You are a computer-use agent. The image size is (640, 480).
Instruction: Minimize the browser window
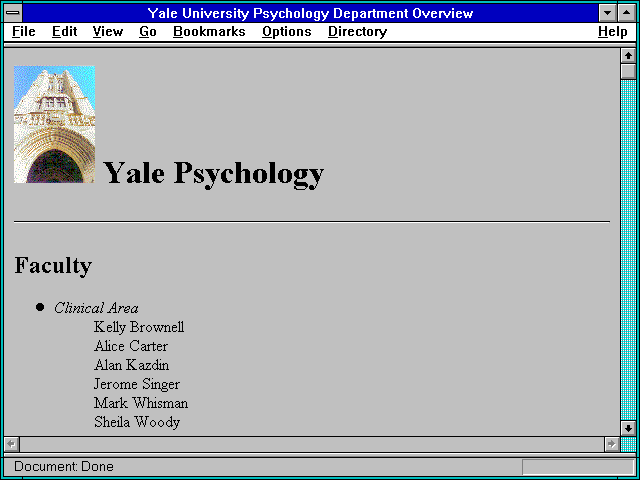(x=607, y=13)
